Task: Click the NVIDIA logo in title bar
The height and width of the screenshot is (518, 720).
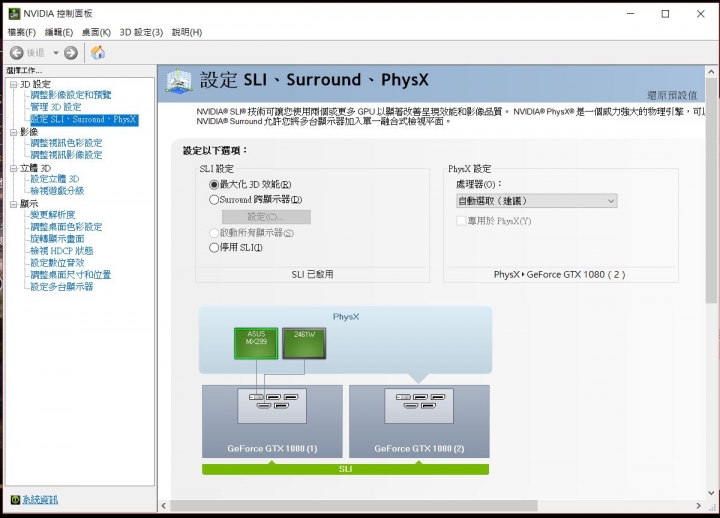Action: pyautogui.click(x=14, y=14)
